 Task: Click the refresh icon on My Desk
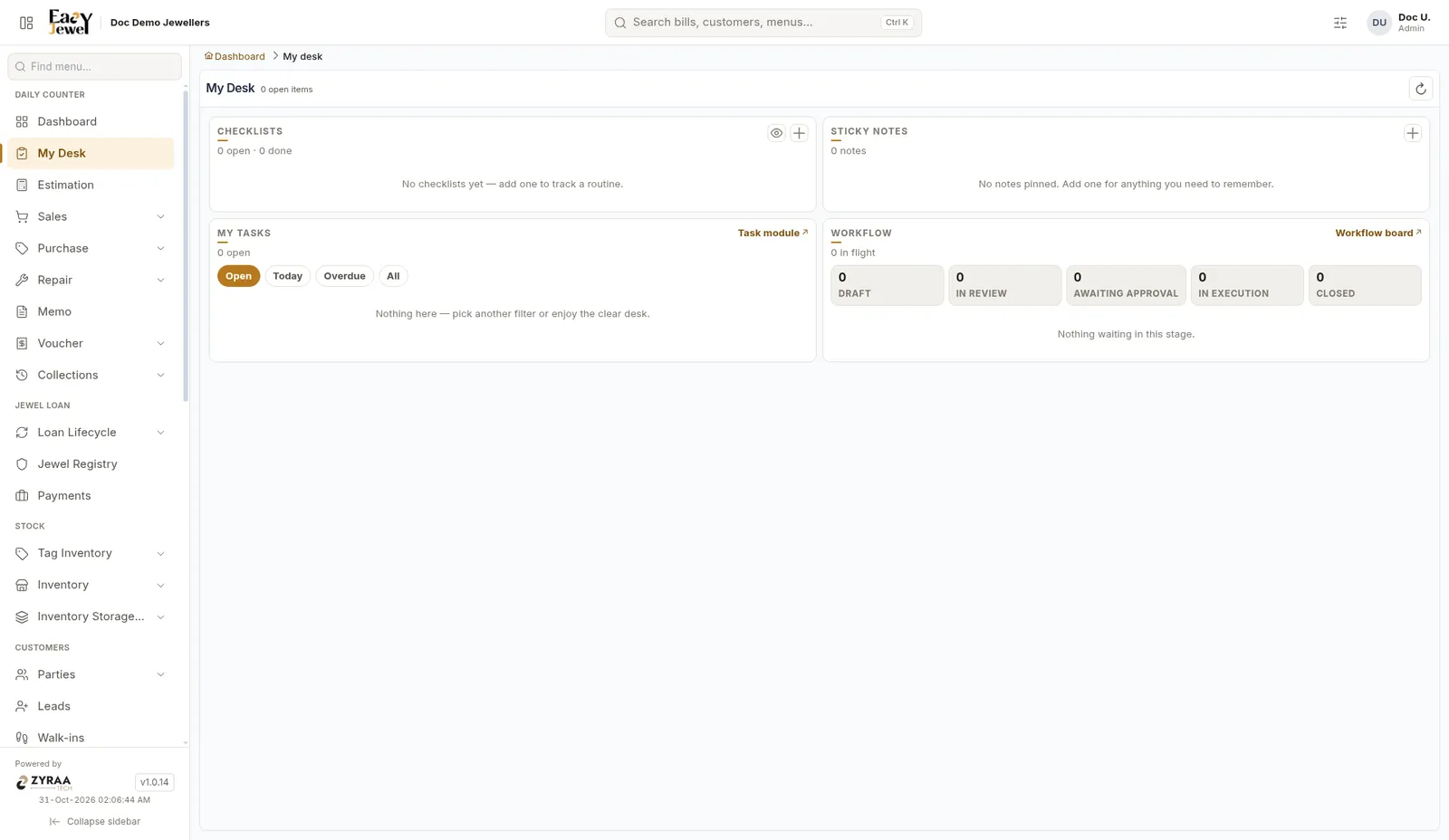click(1420, 89)
